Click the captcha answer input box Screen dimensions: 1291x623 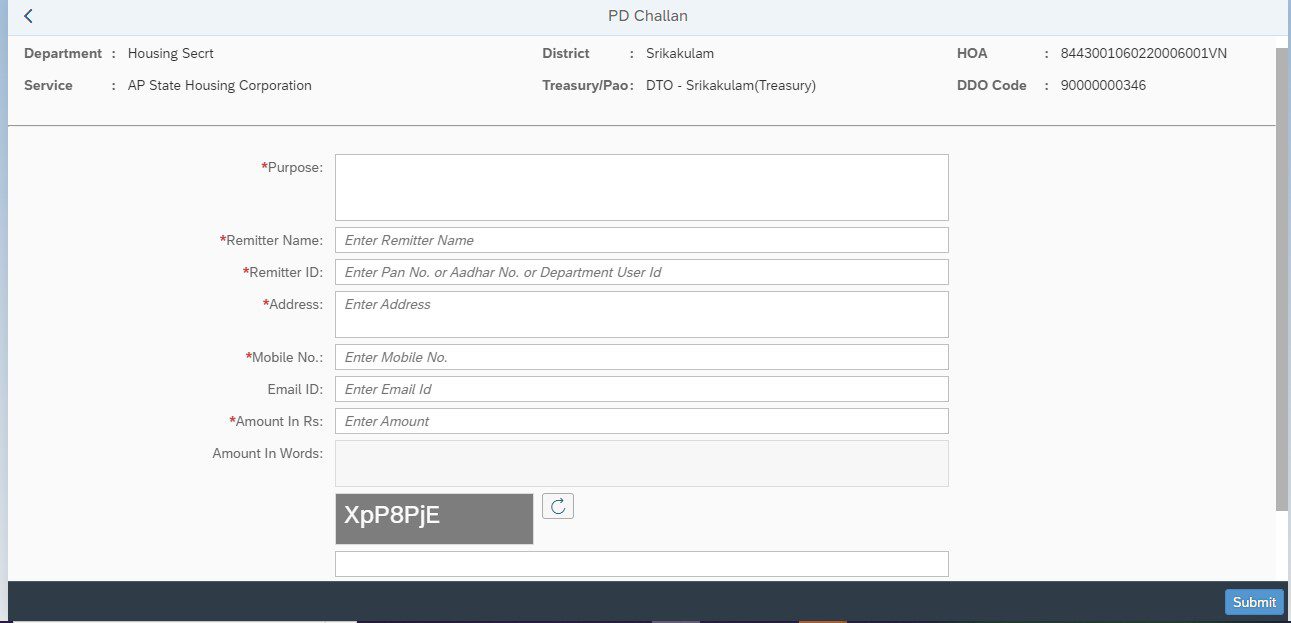tap(640, 563)
